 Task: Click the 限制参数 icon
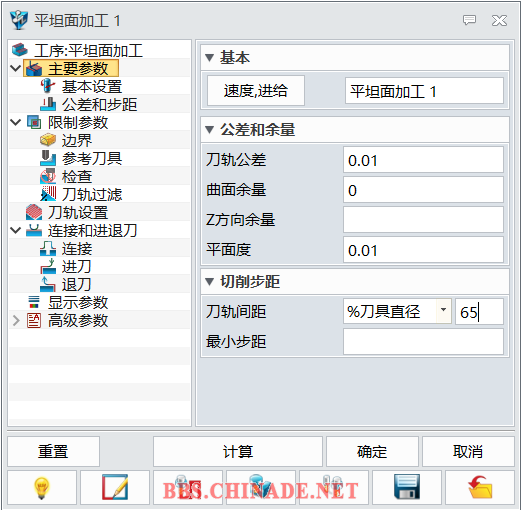(x=34, y=122)
